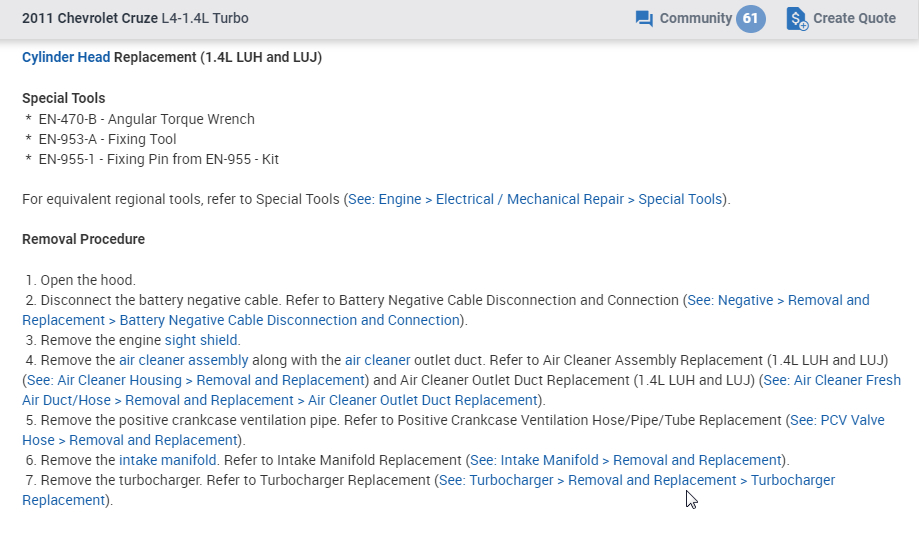Click the Special Tools section heading
This screenshot has height=545, width=919.
click(x=63, y=98)
